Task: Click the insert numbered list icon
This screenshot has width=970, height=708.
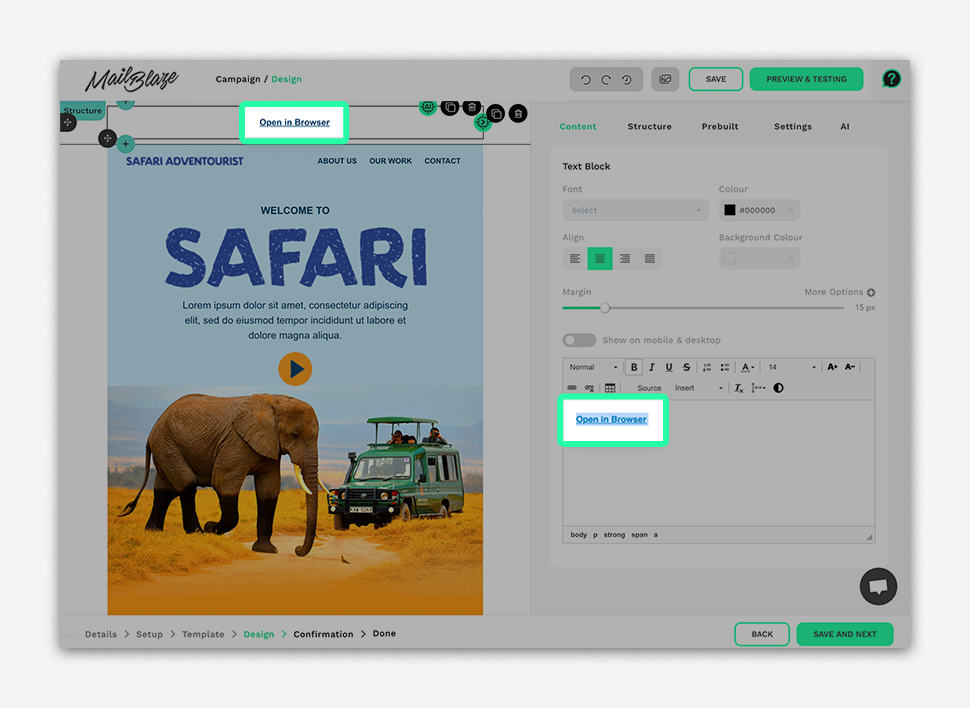Action: point(707,367)
